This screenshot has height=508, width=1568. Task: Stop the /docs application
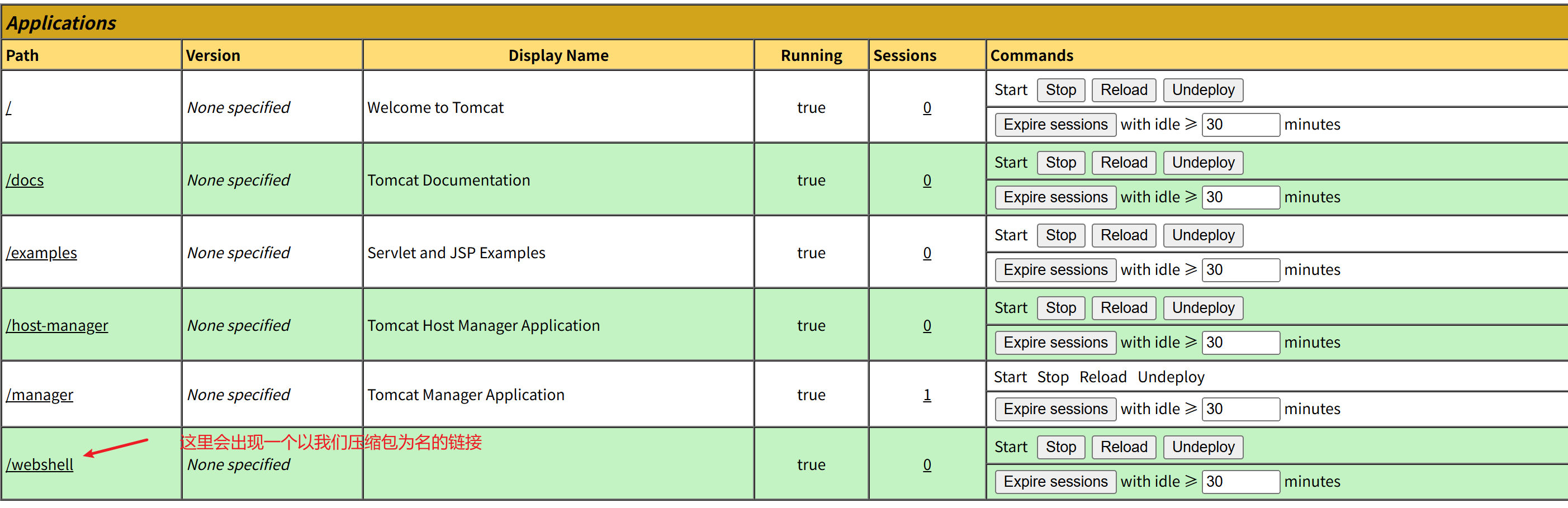pos(1060,163)
